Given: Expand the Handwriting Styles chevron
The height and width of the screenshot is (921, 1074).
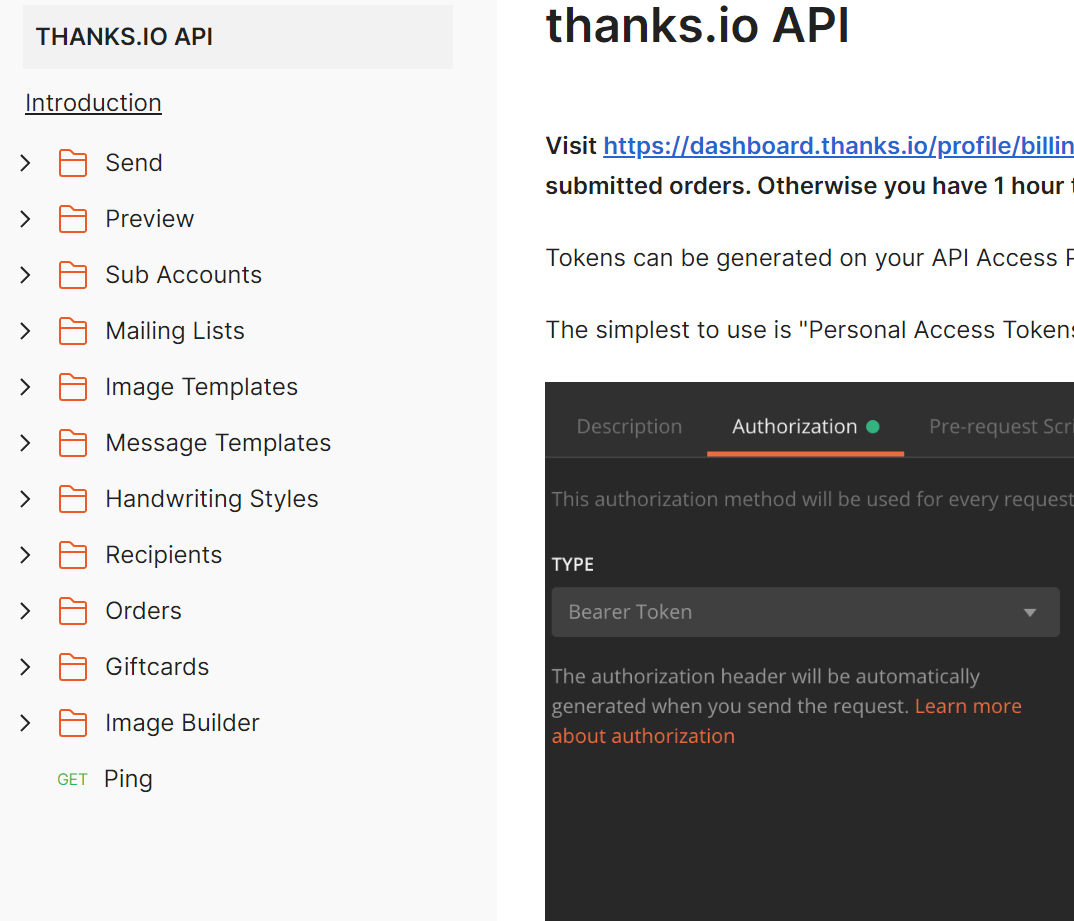Looking at the screenshot, I should 25,499.
